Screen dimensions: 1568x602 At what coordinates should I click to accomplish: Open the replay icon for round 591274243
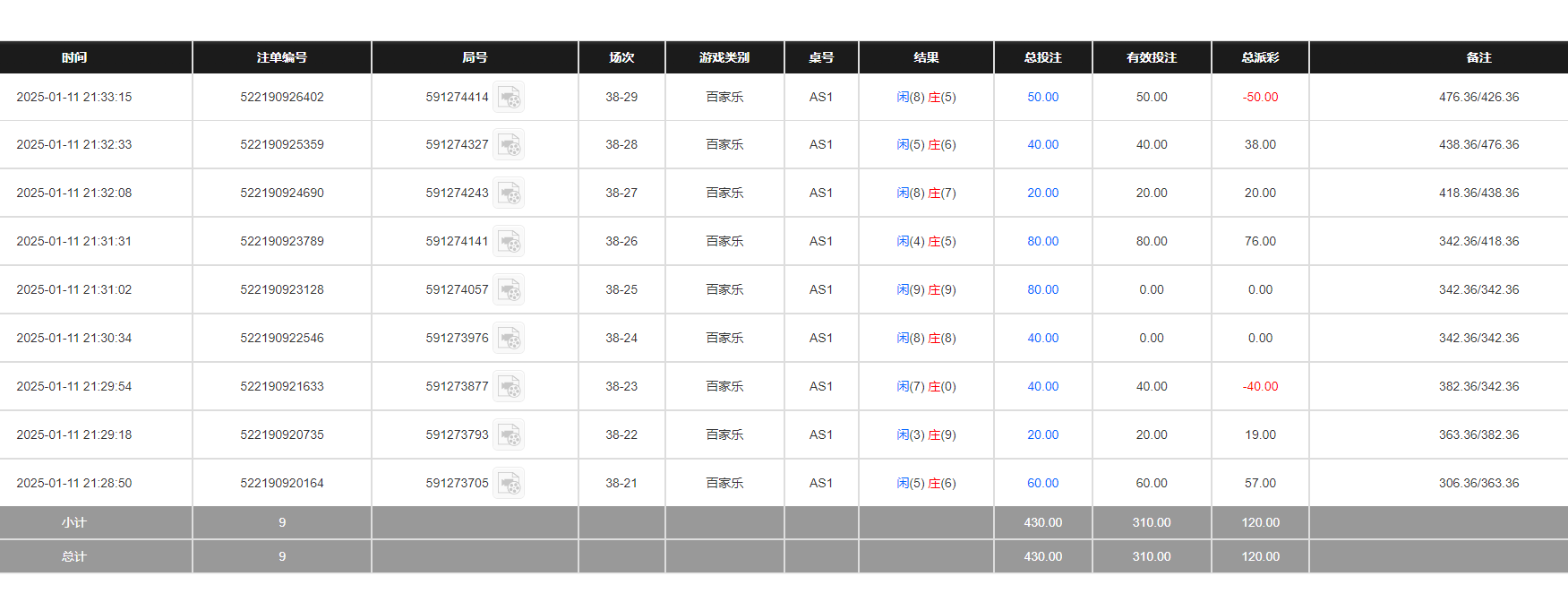coord(509,193)
